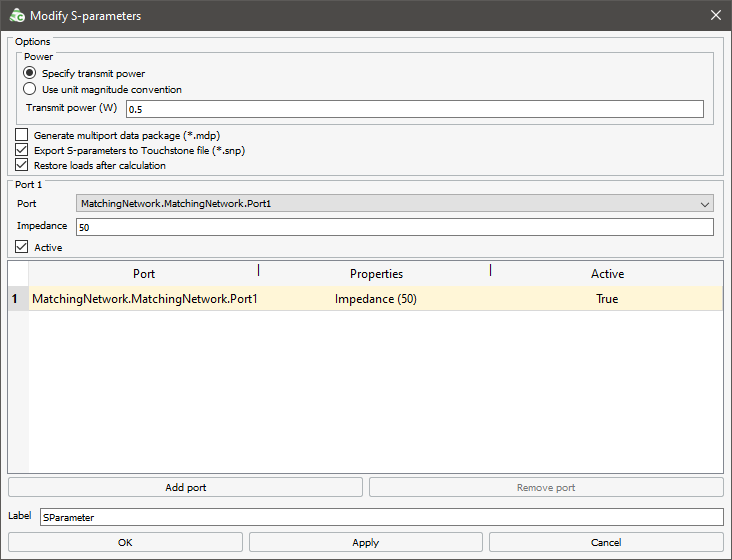732x560 pixels.
Task: Enable Generate multiport data package checkbox
Action: [x=21, y=135]
